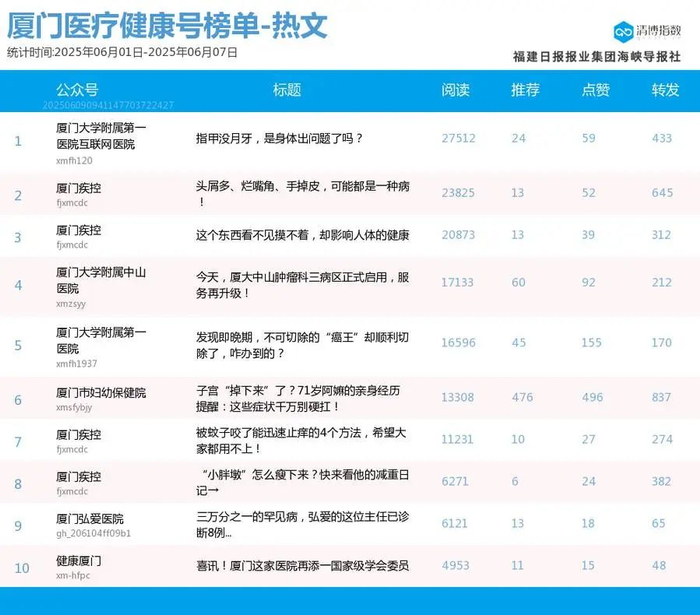Open article 头屑多、烂嘴角、手掉皮
Image resolution: width=700 pixels, height=615 pixels.
tap(303, 194)
